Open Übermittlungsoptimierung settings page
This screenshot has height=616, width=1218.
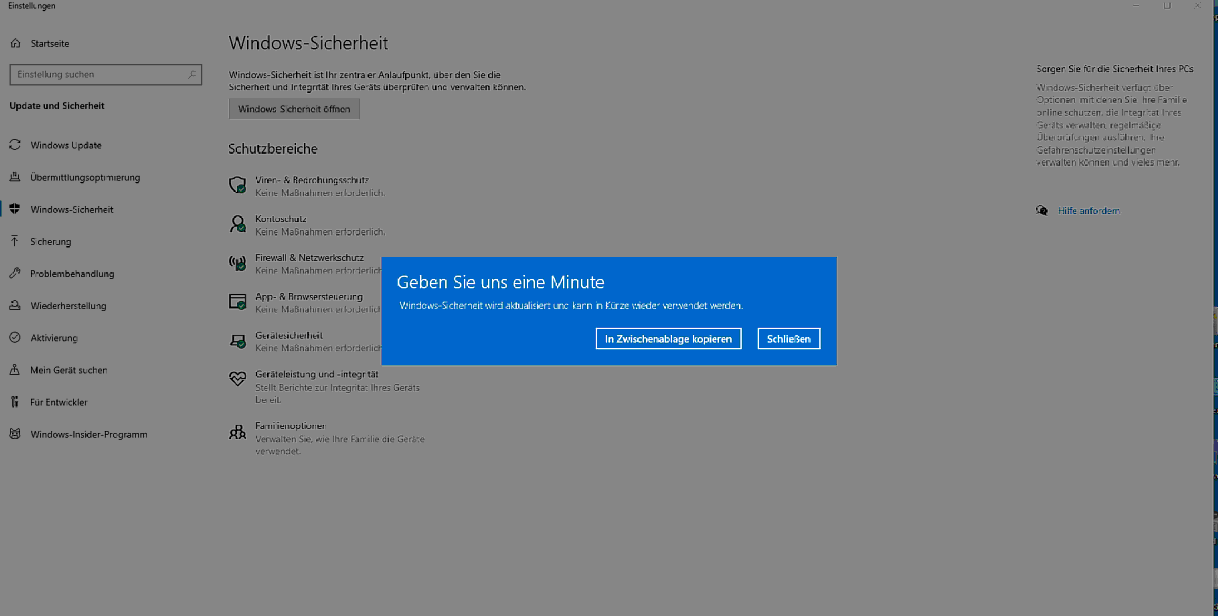pos(85,178)
